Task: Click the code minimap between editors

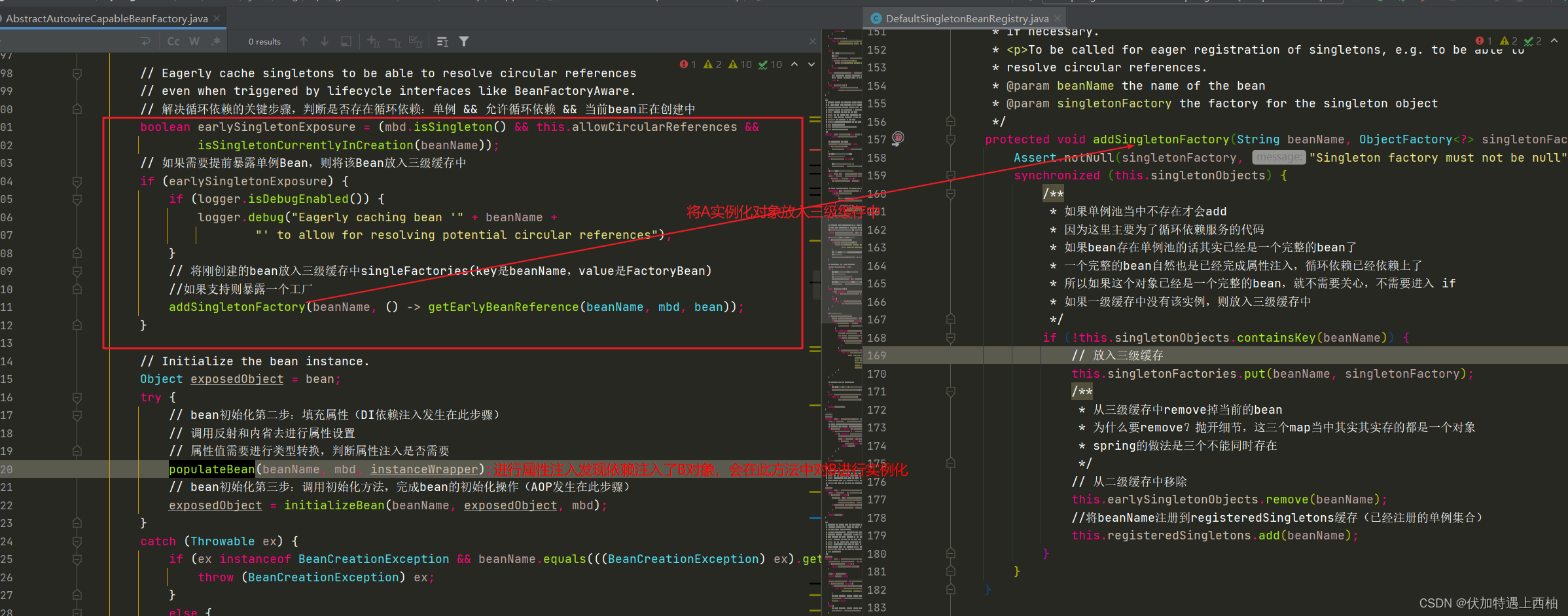Action: click(842, 321)
